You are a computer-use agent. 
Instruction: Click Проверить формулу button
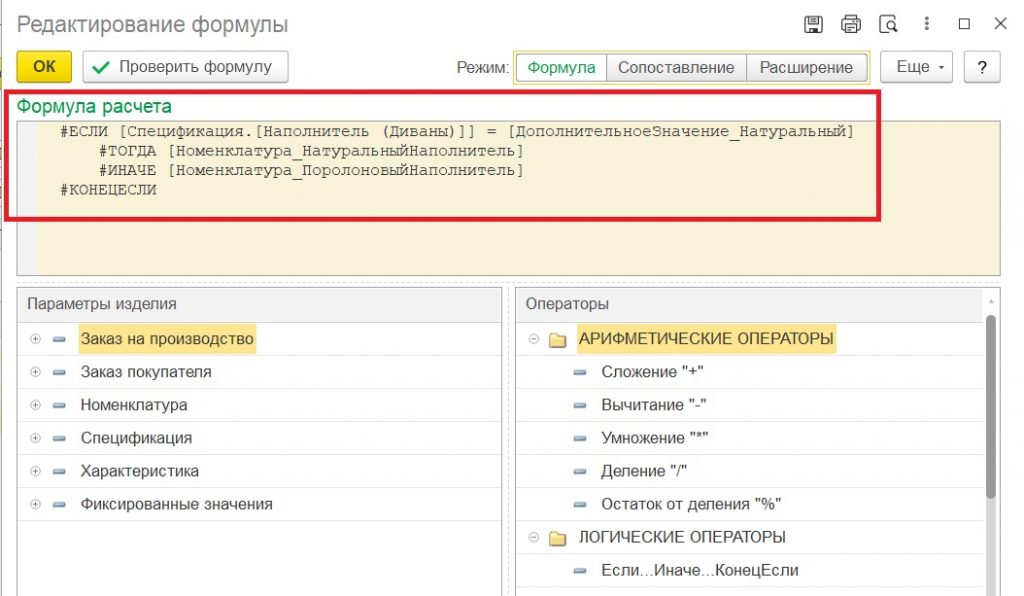185,67
